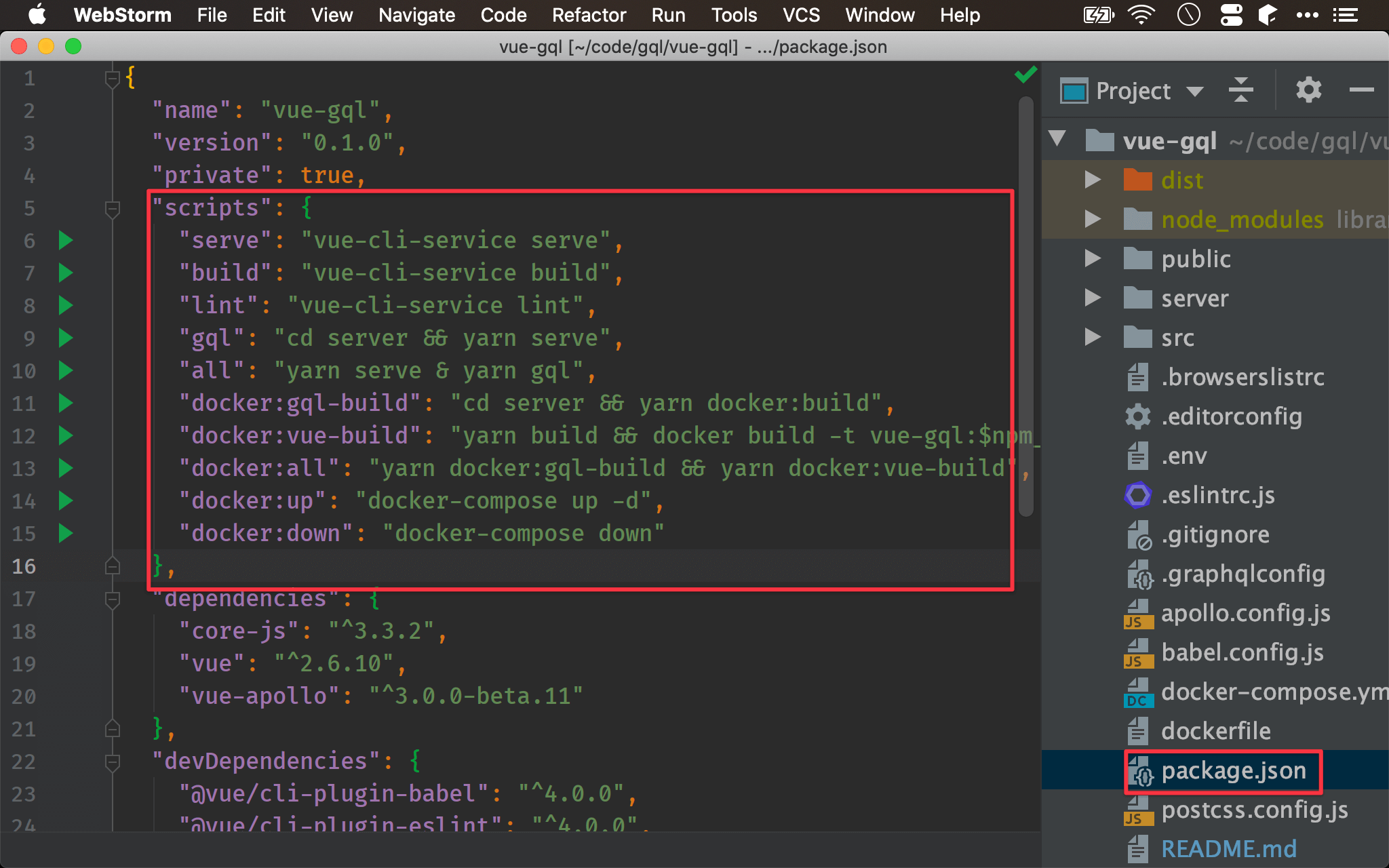Image resolution: width=1389 pixels, height=868 pixels.
Task: Open the Edit menu
Action: click(x=269, y=15)
